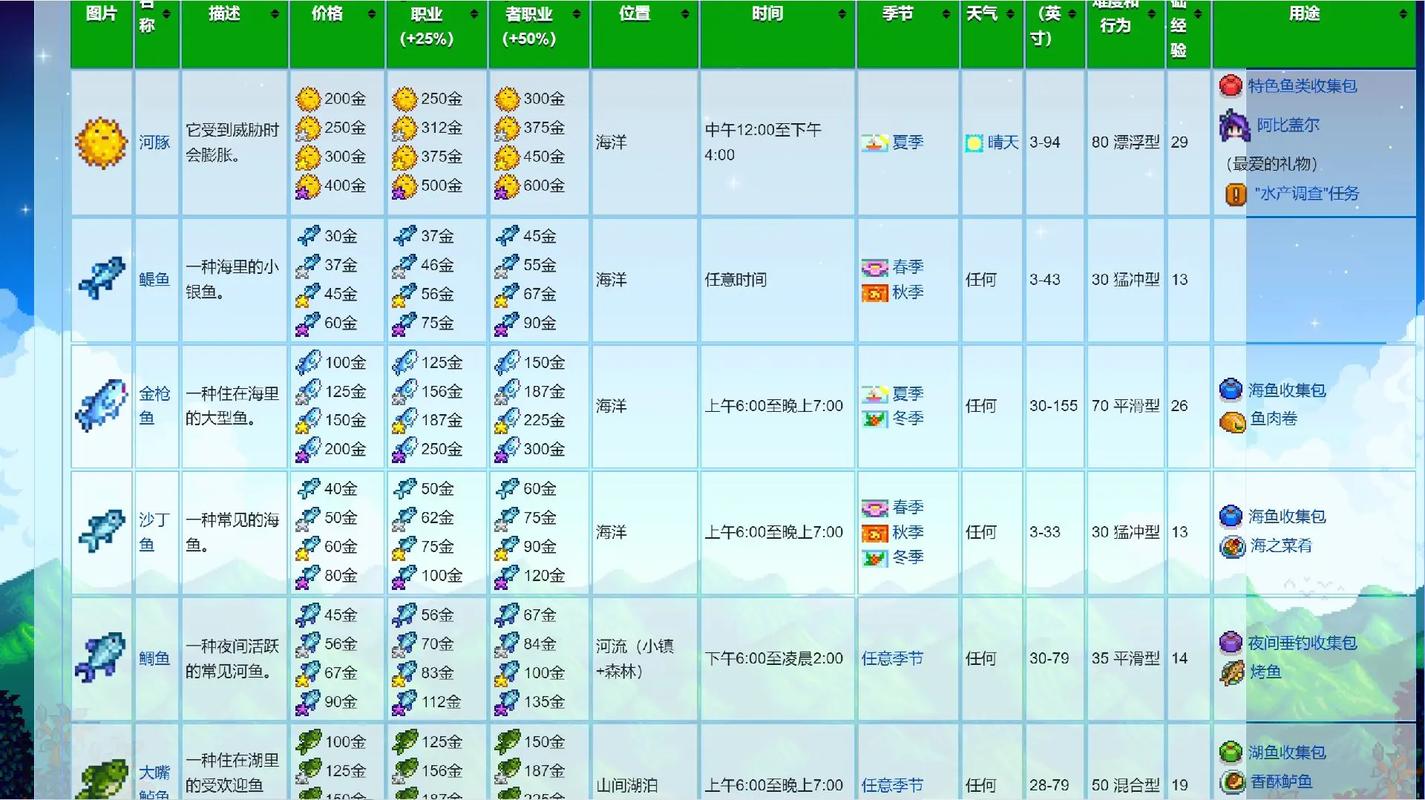This screenshot has height=800, width=1425.
Task: Open the 香酥鲈鱼 recipe link
Action: (x=1280, y=782)
